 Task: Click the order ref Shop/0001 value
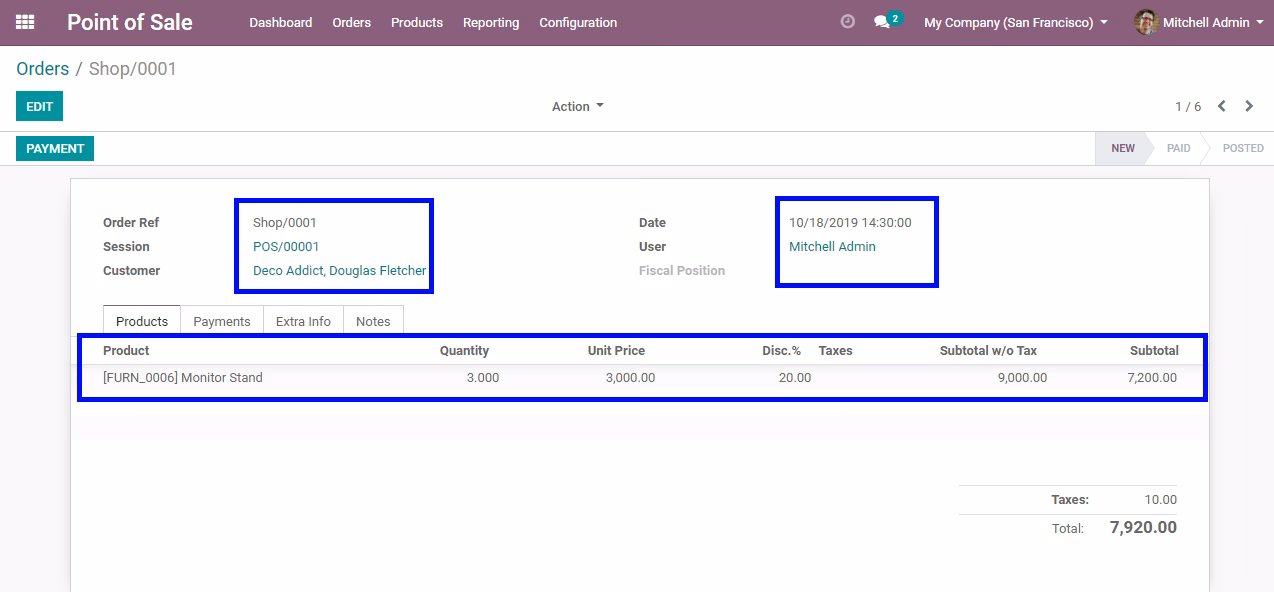pyautogui.click(x=285, y=223)
